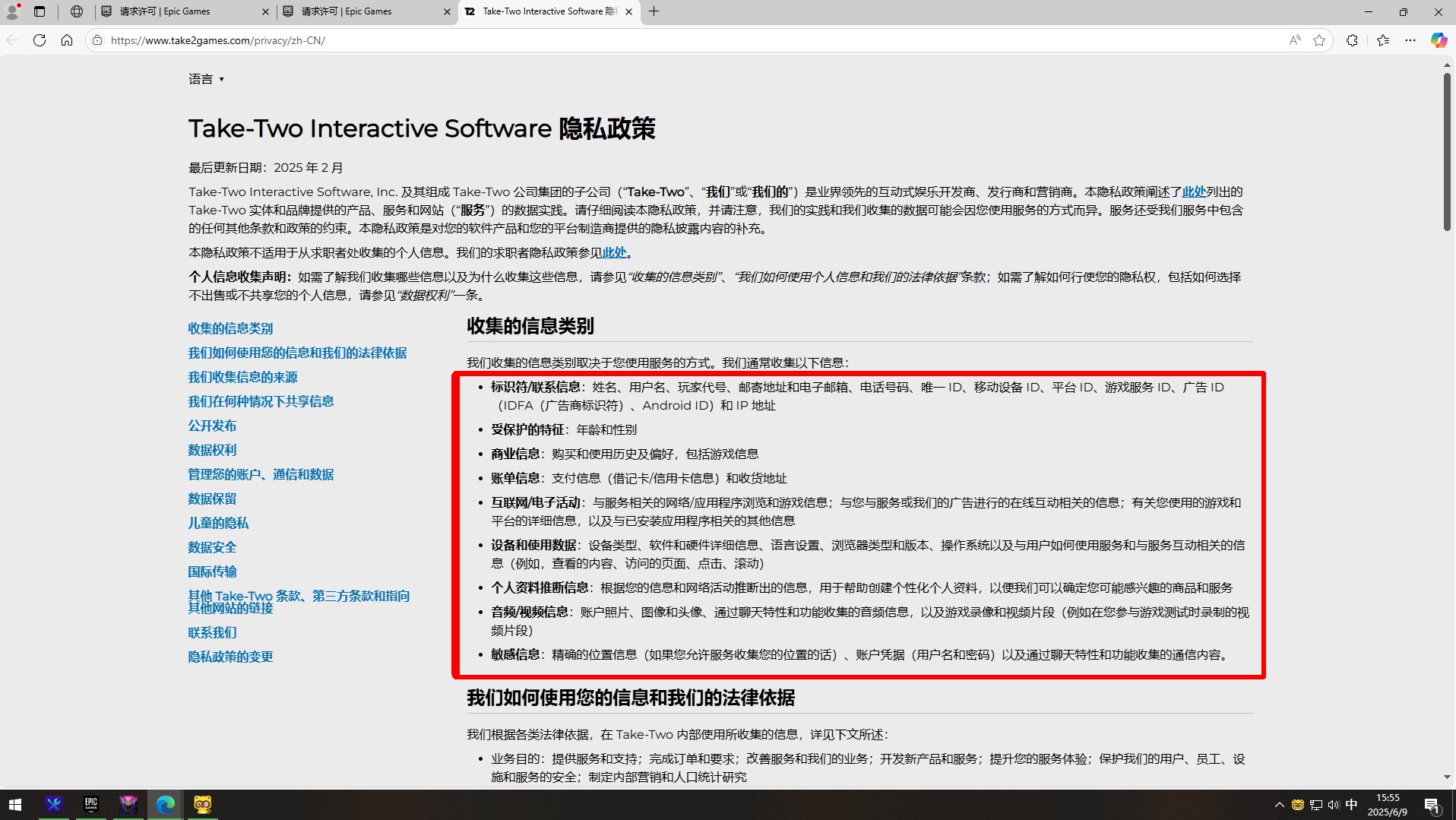Jump to 收集的信息类别 section
1456x820 pixels.
pos(230,328)
